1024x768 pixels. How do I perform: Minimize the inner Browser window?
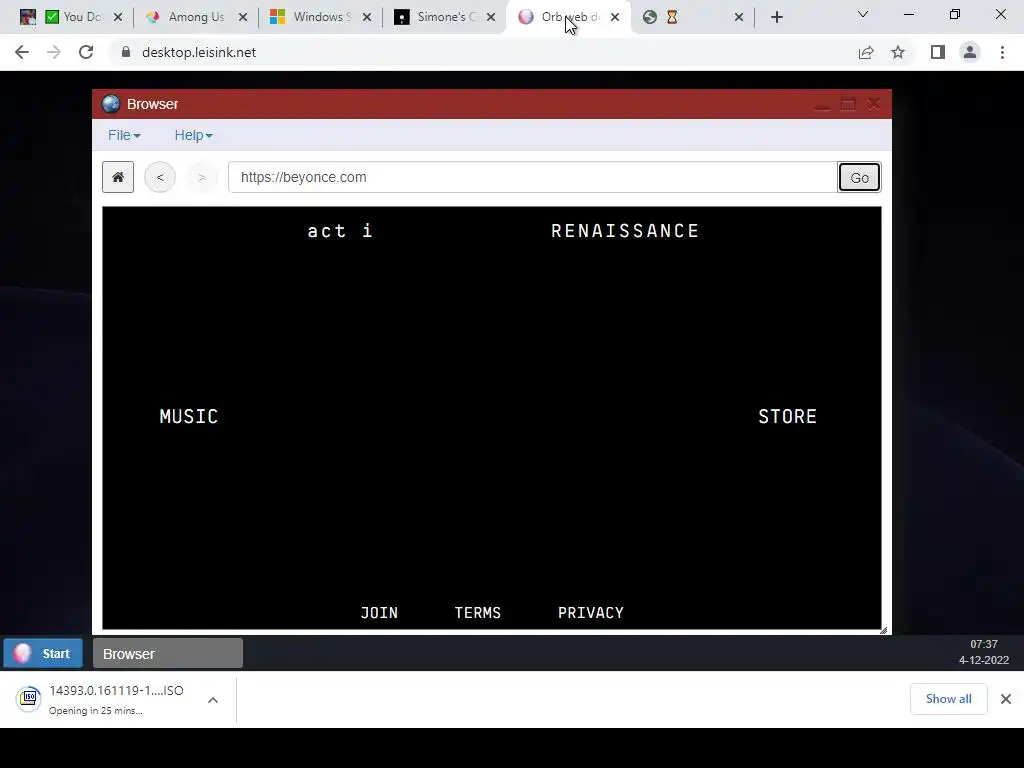pyautogui.click(x=822, y=104)
